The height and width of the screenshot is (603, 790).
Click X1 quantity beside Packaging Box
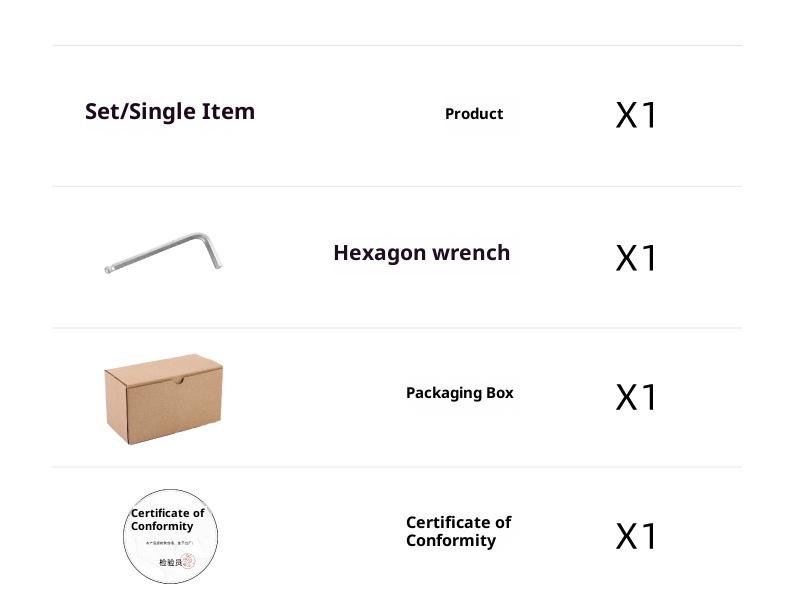[636, 397]
